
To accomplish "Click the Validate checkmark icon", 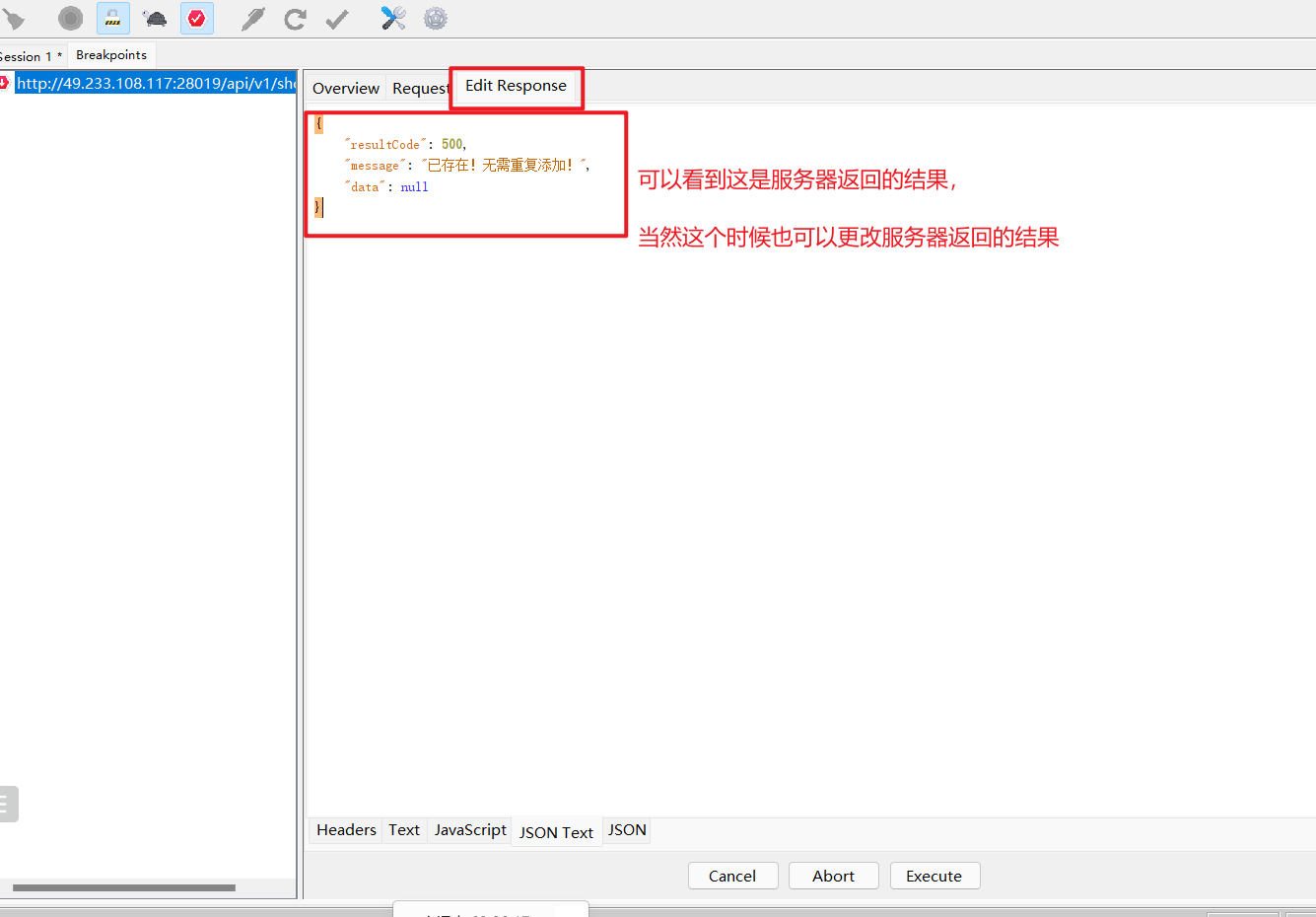I will click(337, 18).
